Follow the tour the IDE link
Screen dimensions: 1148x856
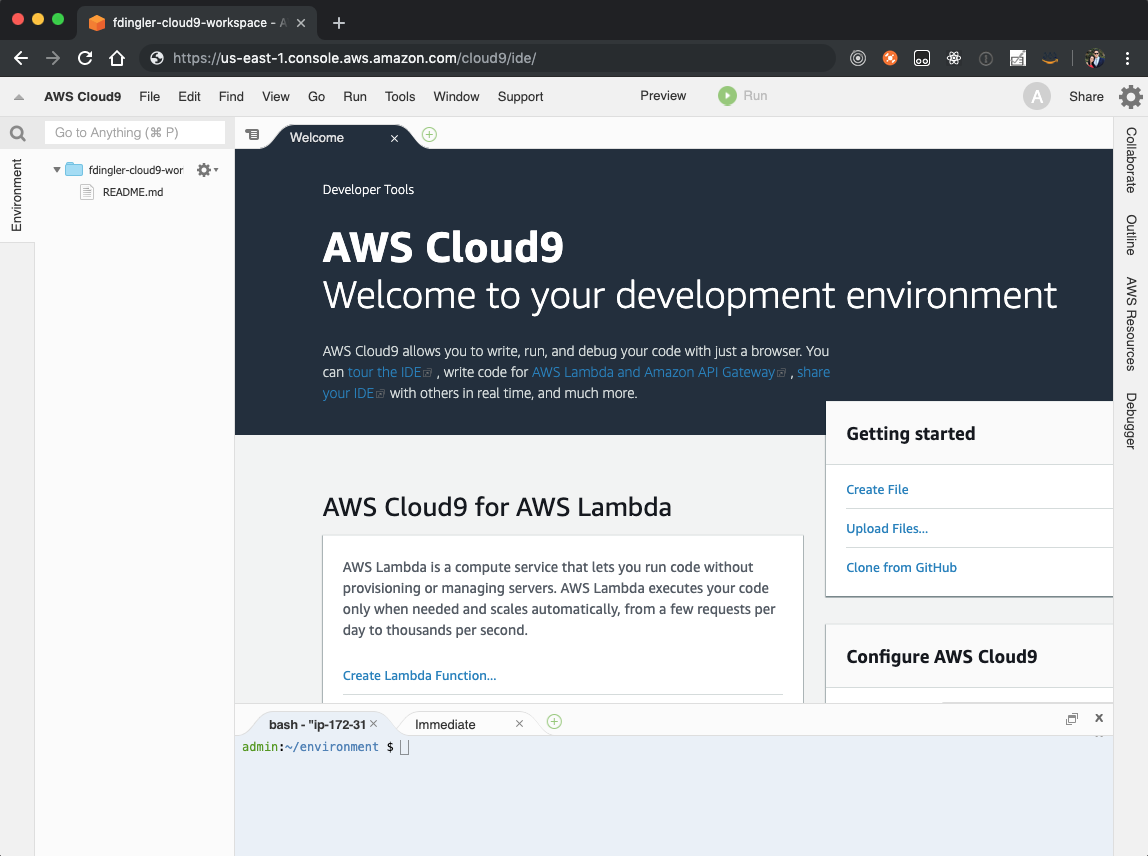[x=384, y=372]
